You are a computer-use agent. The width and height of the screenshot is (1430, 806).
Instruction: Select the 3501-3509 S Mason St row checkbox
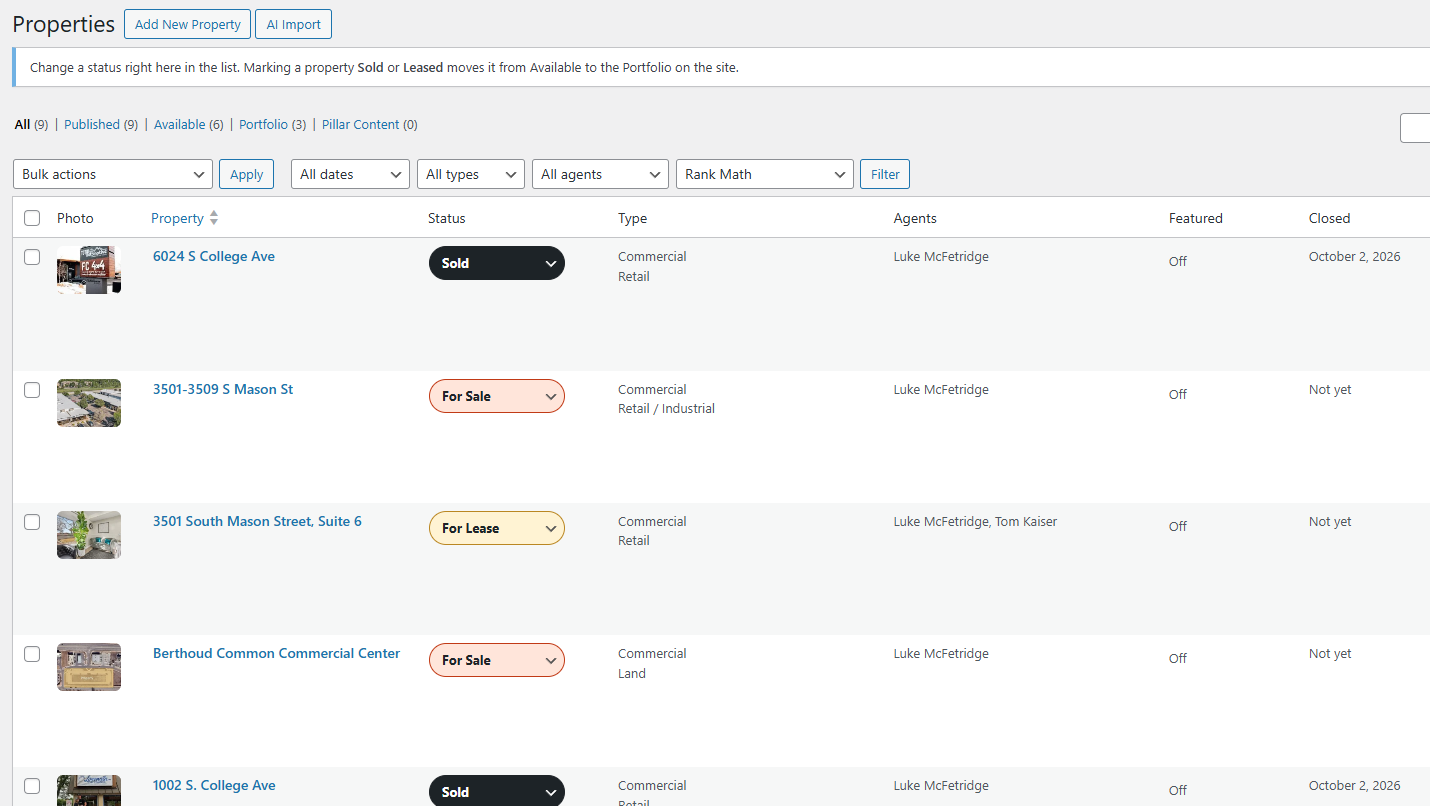click(32, 390)
